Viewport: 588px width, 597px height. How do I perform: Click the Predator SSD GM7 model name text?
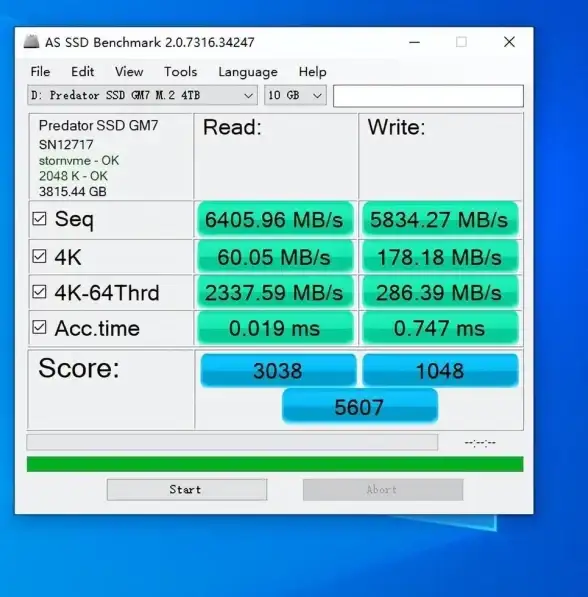[98, 125]
